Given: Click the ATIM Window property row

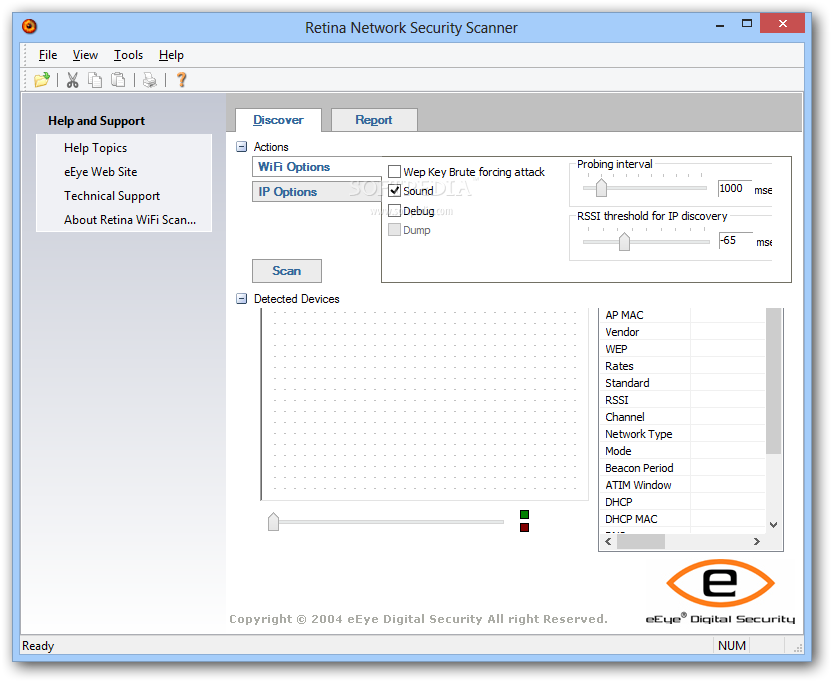Looking at the screenshot, I should point(682,485).
